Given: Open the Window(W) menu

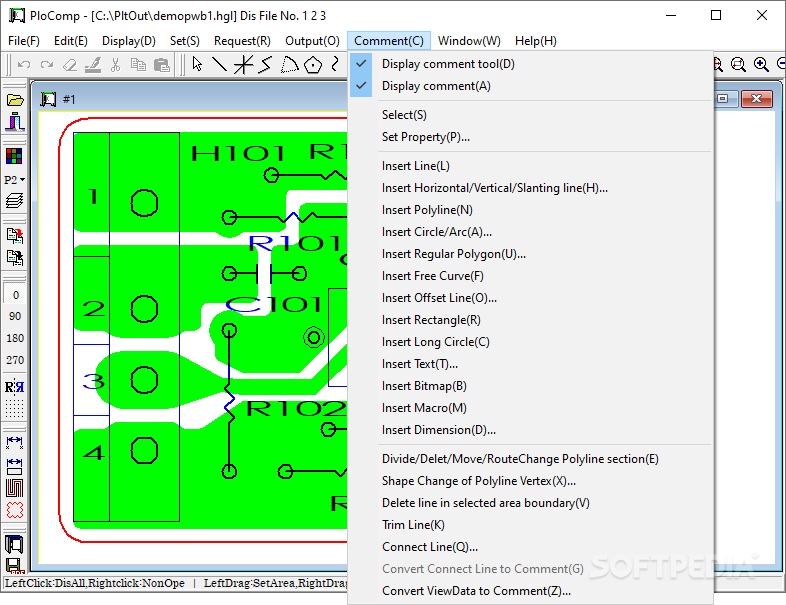Looking at the screenshot, I should point(469,41).
